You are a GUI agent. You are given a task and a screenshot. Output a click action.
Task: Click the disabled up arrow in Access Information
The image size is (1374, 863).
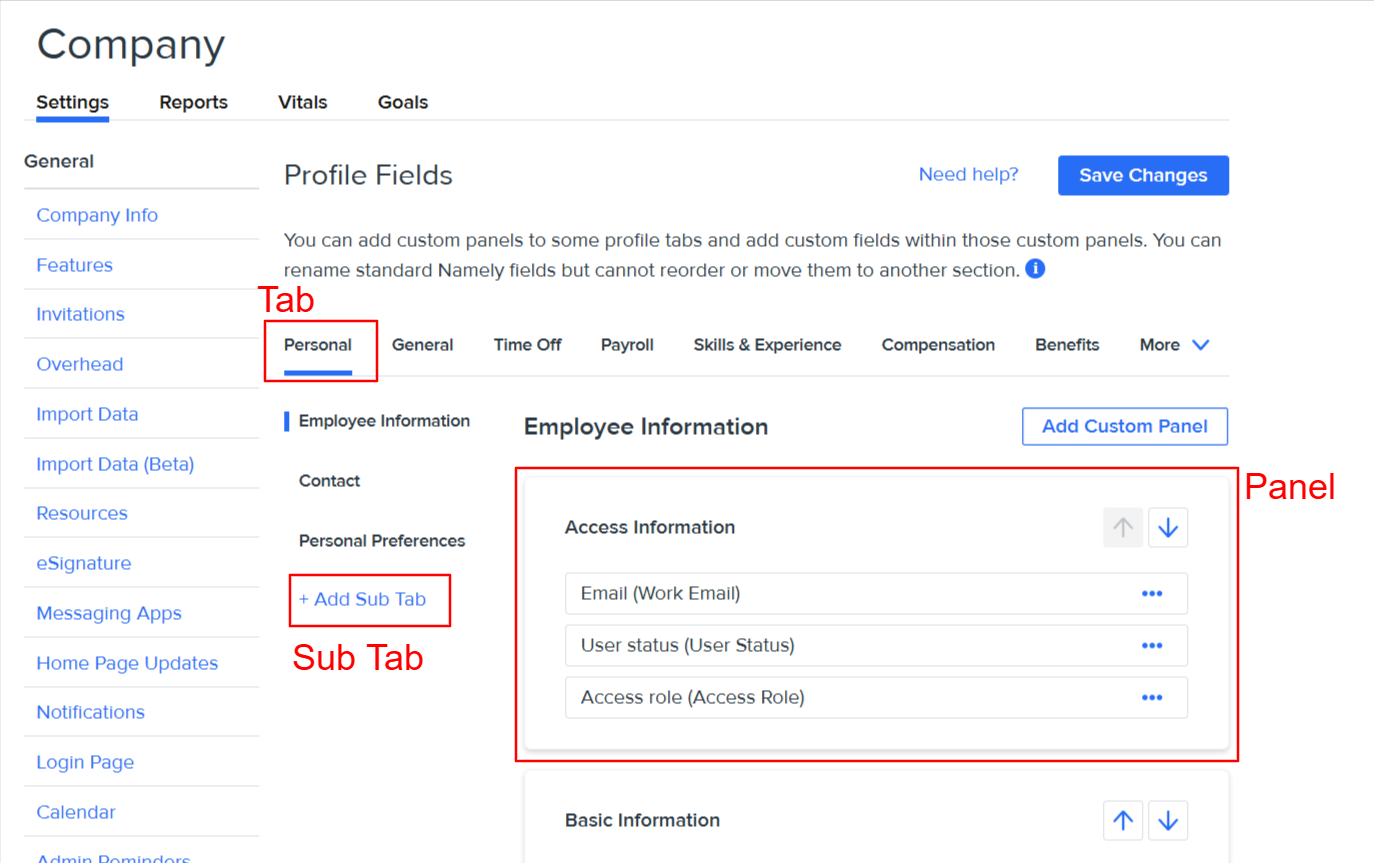(x=1123, y=527)
